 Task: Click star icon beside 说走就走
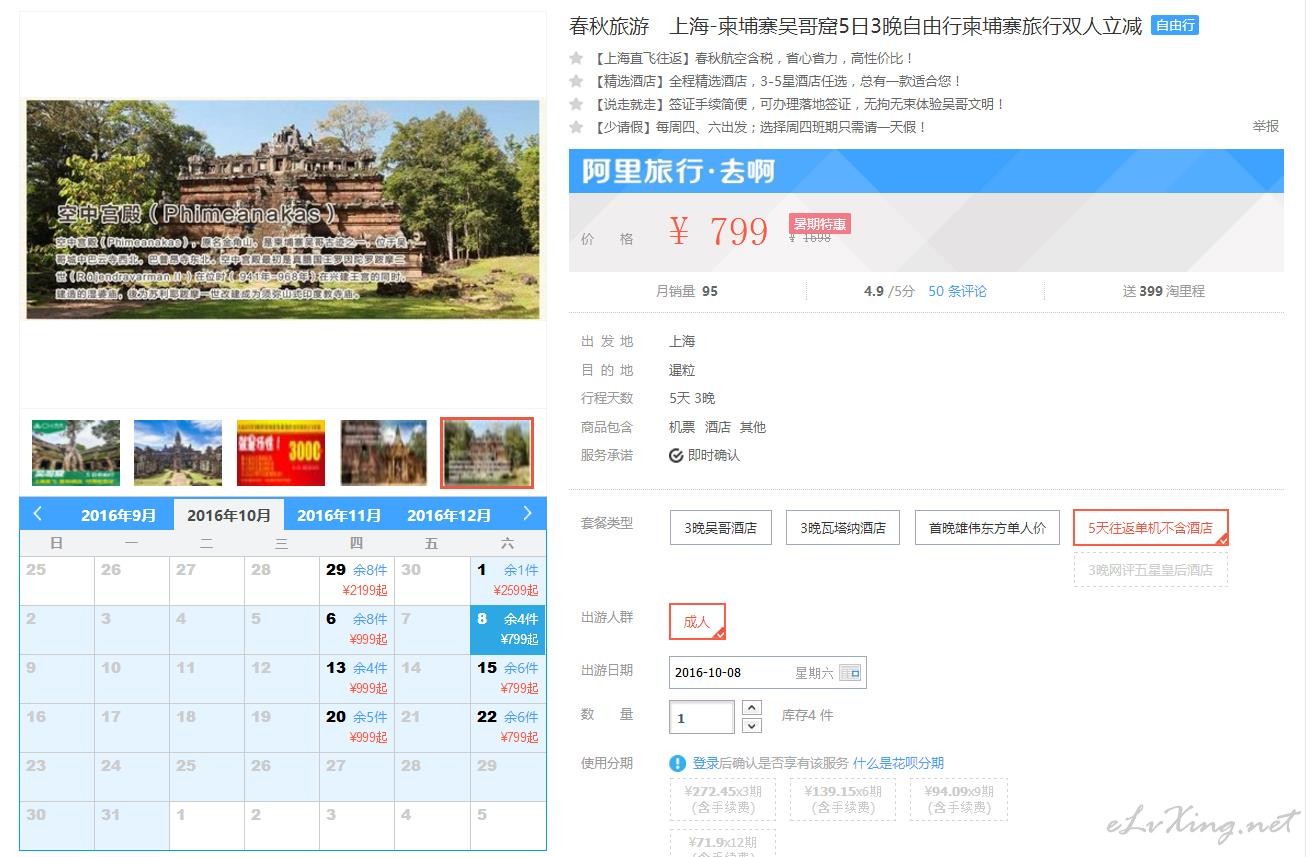576,104
